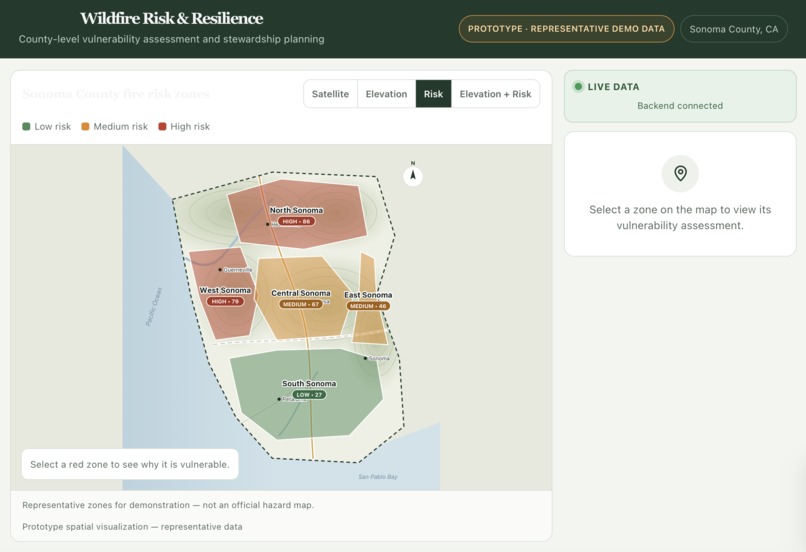Click the HIGH 79 risk badge
806x552 pixels.
pyautogui.click(x=225, y=301)
